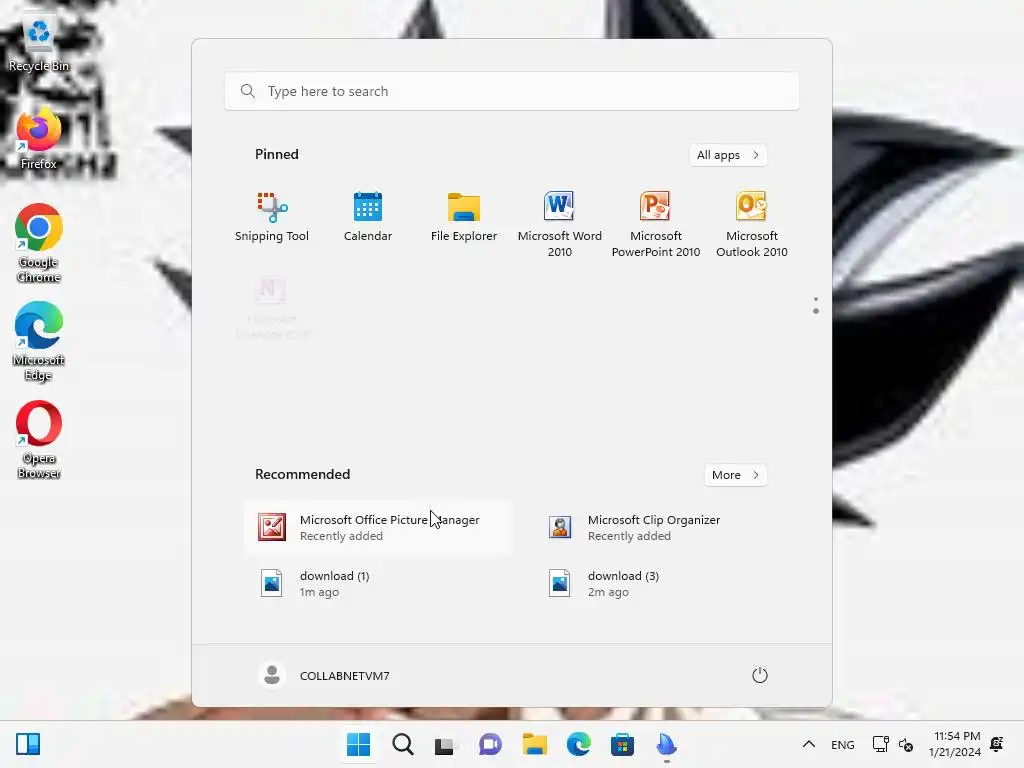Click the Power button
Image resolution: width=1024 pixels, height=768 pixels.
point(760,676)
